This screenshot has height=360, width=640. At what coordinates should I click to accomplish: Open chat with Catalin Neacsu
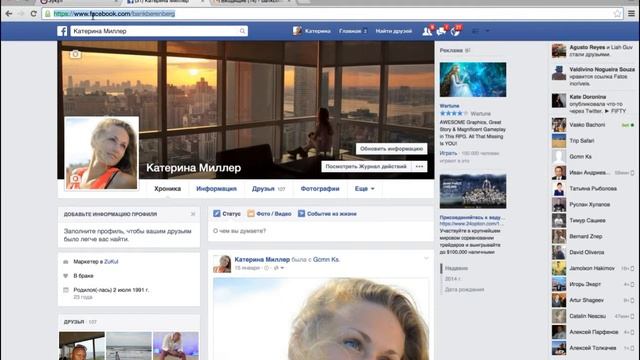[593, 316]
